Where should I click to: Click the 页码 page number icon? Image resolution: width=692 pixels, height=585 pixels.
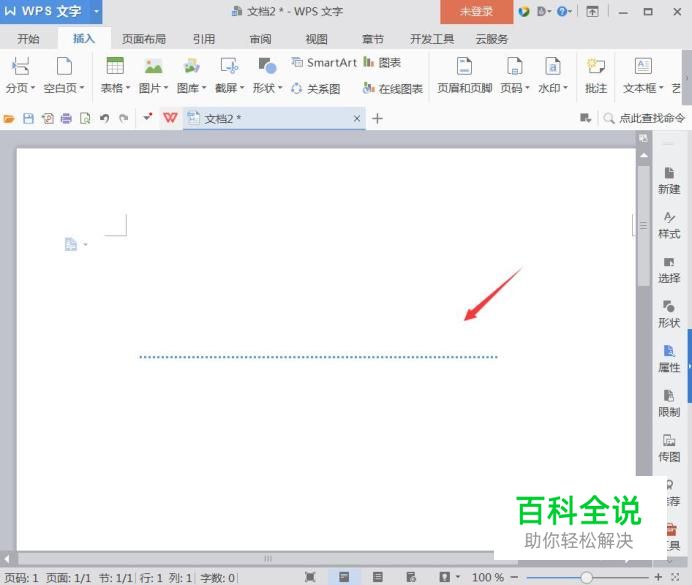tap(515, 66)
